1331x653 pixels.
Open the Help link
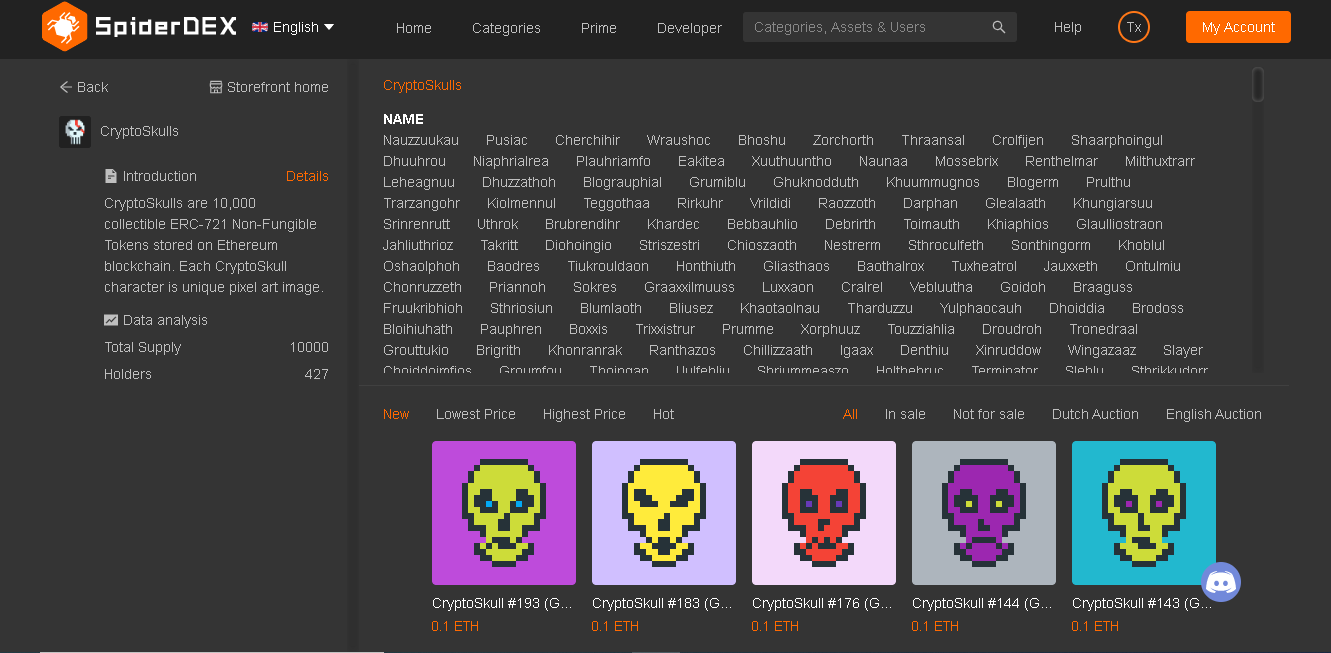[1067, 27]
